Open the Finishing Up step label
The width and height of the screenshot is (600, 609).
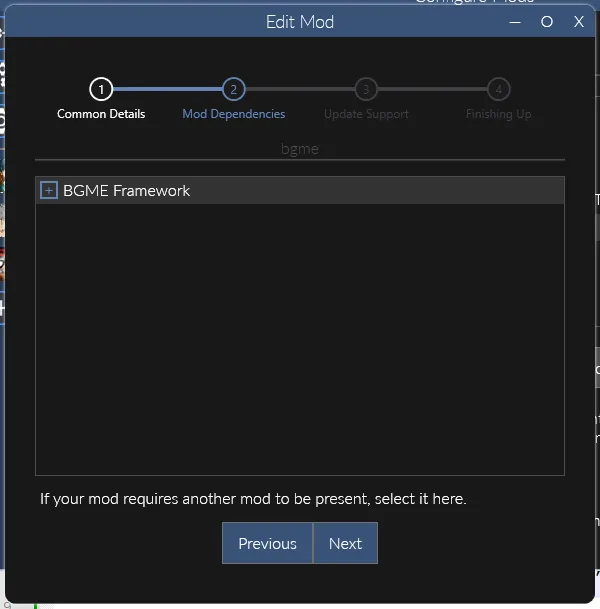[x=499, y=114]
